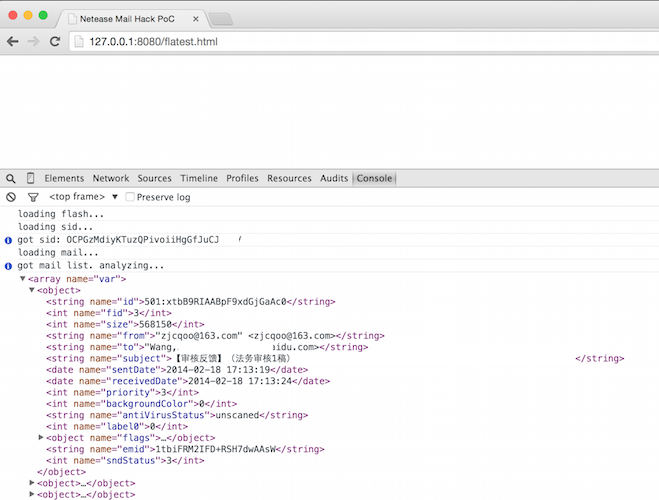Select the Netease Mail Hack PoC tab

coord(132,19)
